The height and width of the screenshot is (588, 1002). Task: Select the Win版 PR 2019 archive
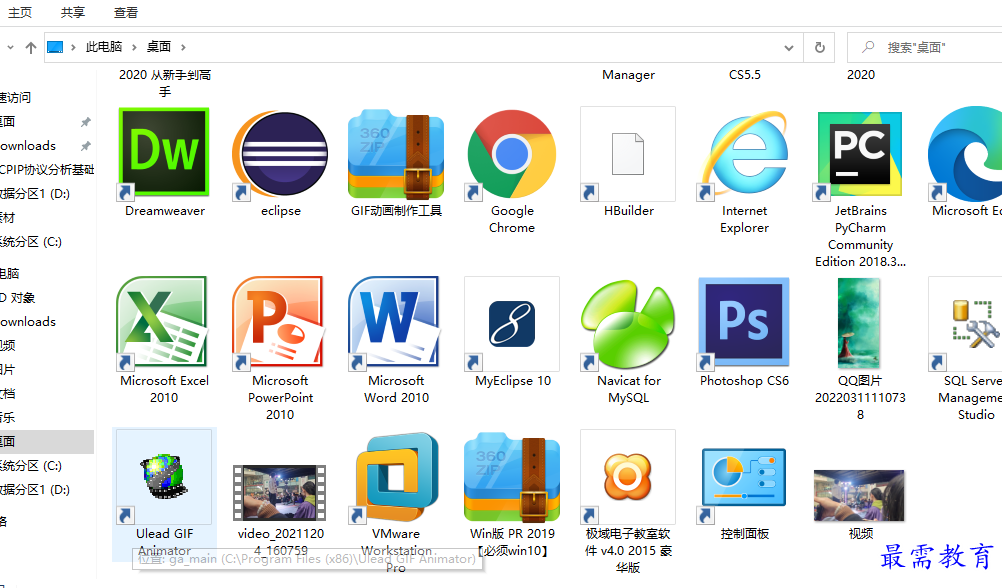click(x=512, y=477)
